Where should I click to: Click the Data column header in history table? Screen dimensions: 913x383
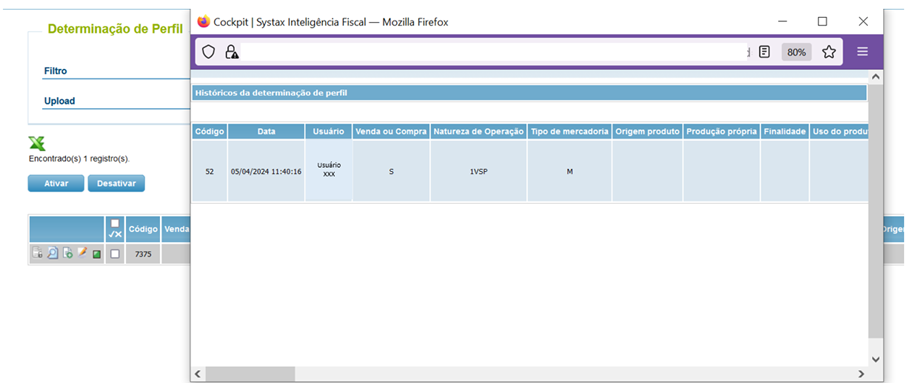(x=266, y=132)
